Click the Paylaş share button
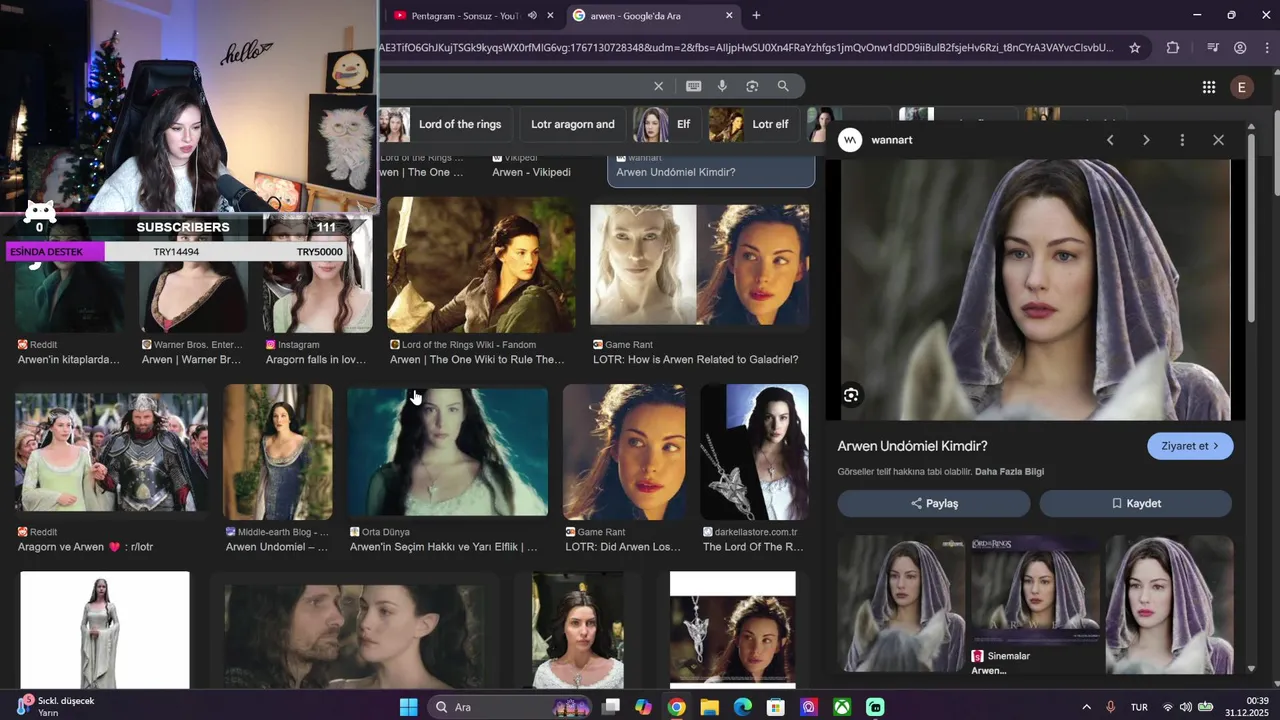 pos(934,503)
